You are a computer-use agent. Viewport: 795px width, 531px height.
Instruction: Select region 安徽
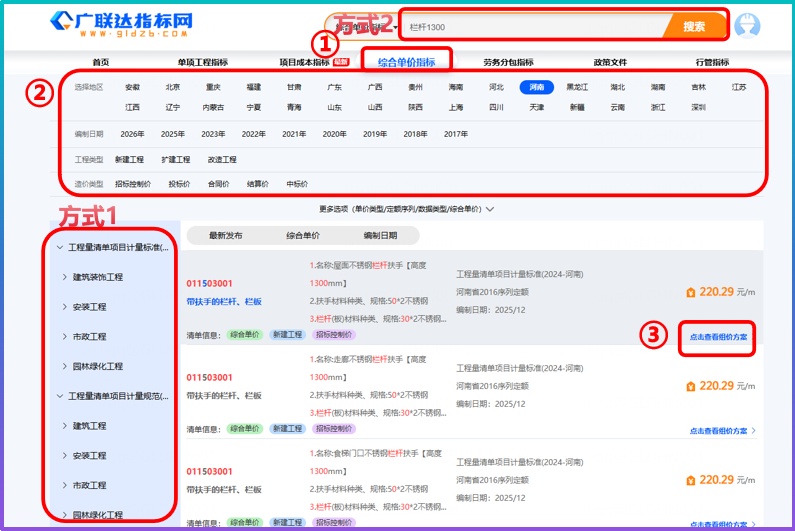pyautogui.click(x=132, y=87)
